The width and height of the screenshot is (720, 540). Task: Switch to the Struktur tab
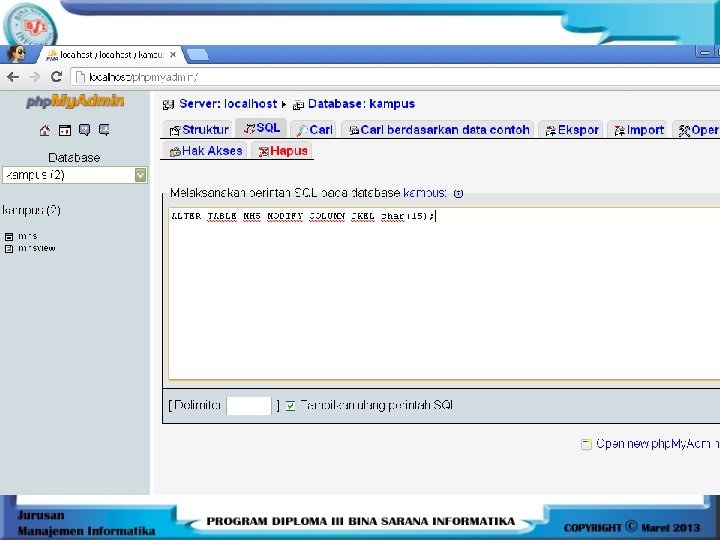[x=199, y=130]
